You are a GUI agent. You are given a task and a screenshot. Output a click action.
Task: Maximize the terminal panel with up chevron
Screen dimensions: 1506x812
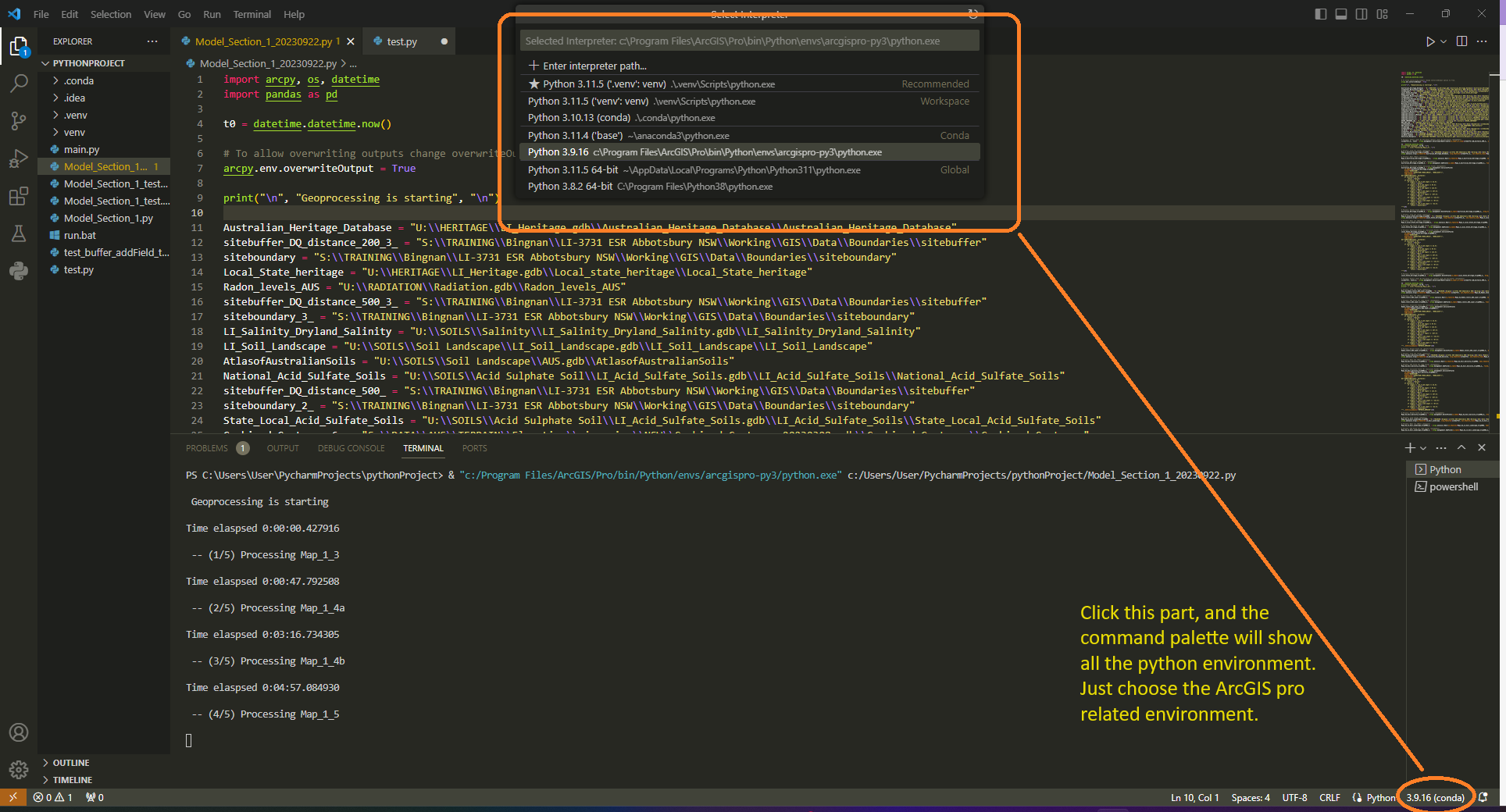tap(1461, 447)
